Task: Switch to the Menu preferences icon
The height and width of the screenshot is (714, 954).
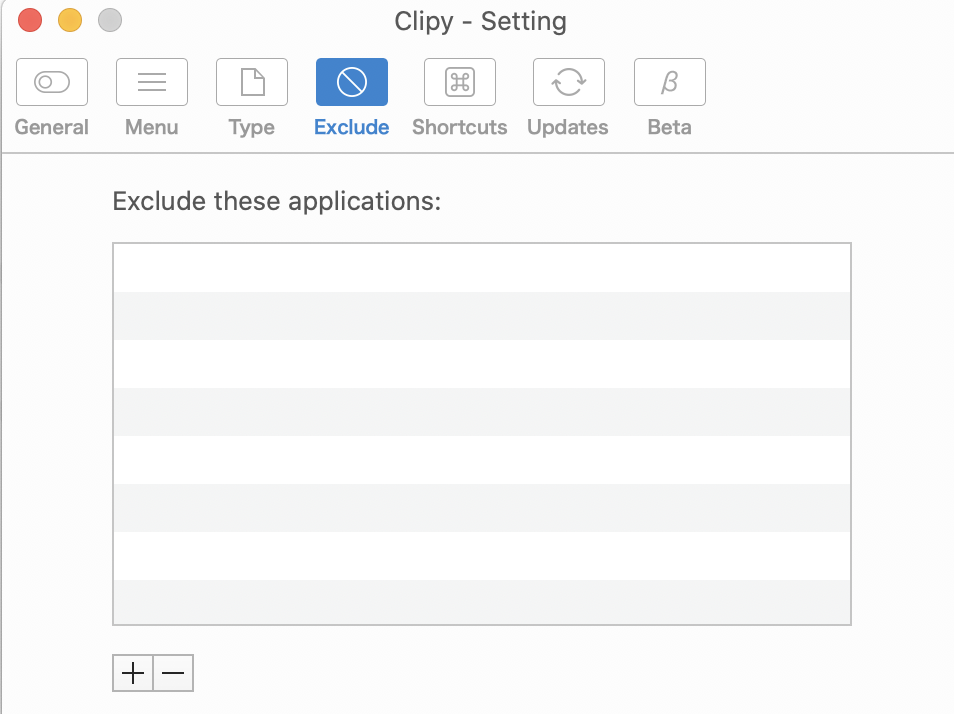Action: coord(151,82)
